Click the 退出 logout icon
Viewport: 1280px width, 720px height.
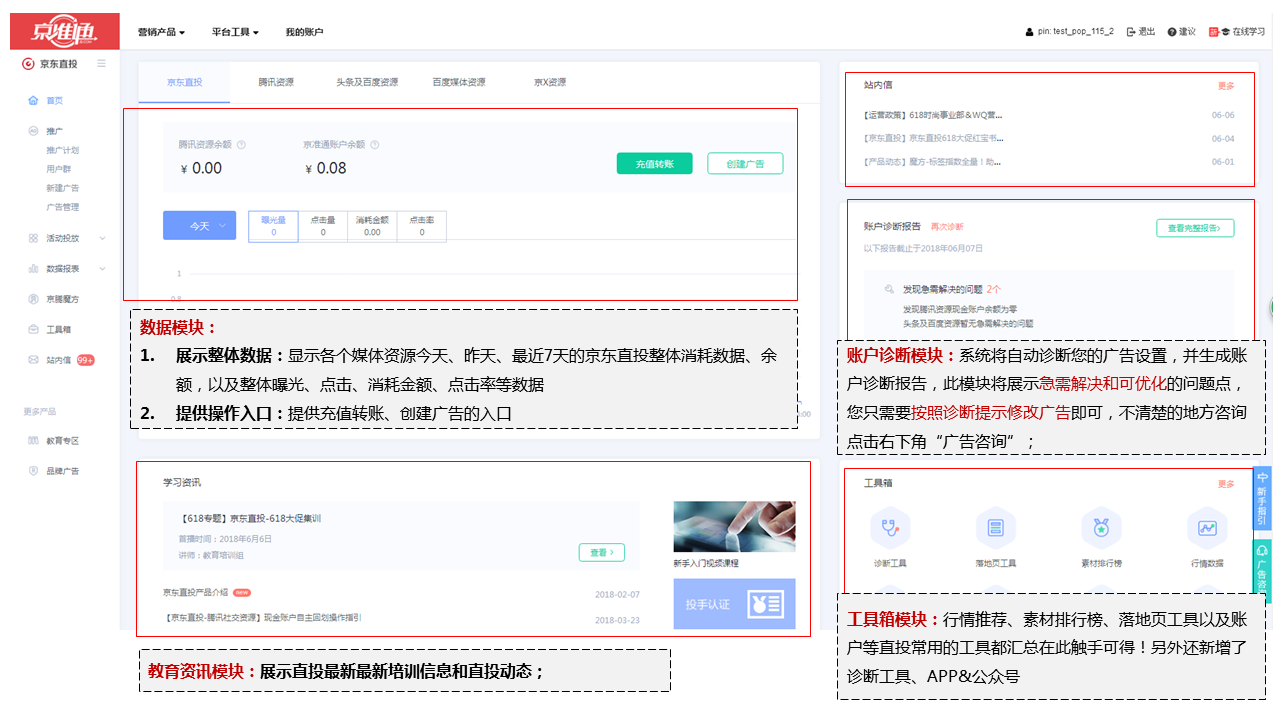1131,32
